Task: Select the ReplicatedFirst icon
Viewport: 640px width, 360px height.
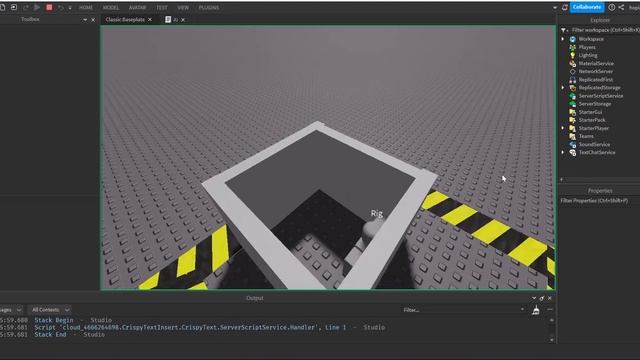Action: (573, 80)
